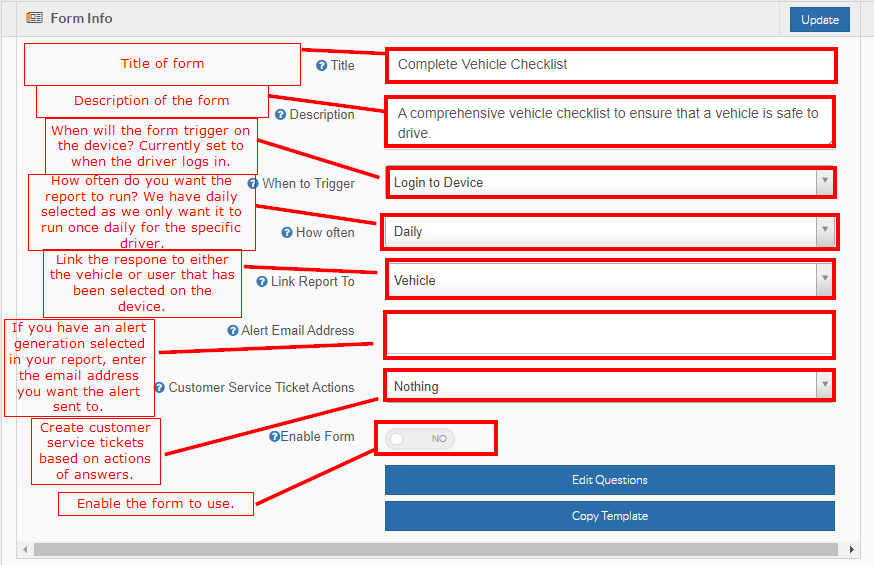The height and width of the screenshot is (565, 874).
Task: Click the Enable Form label
Action: 317,436
